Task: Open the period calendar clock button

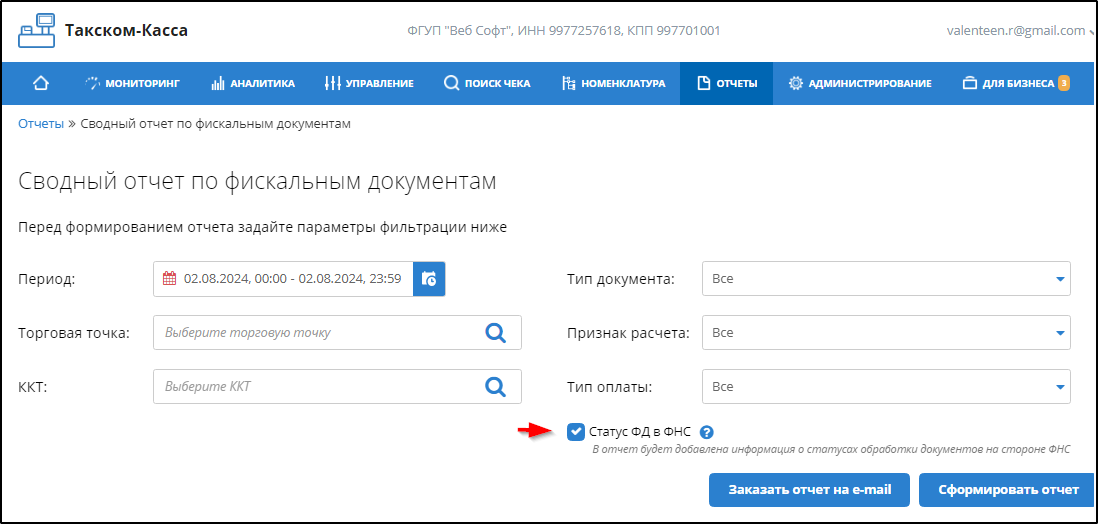Action: 429,279
